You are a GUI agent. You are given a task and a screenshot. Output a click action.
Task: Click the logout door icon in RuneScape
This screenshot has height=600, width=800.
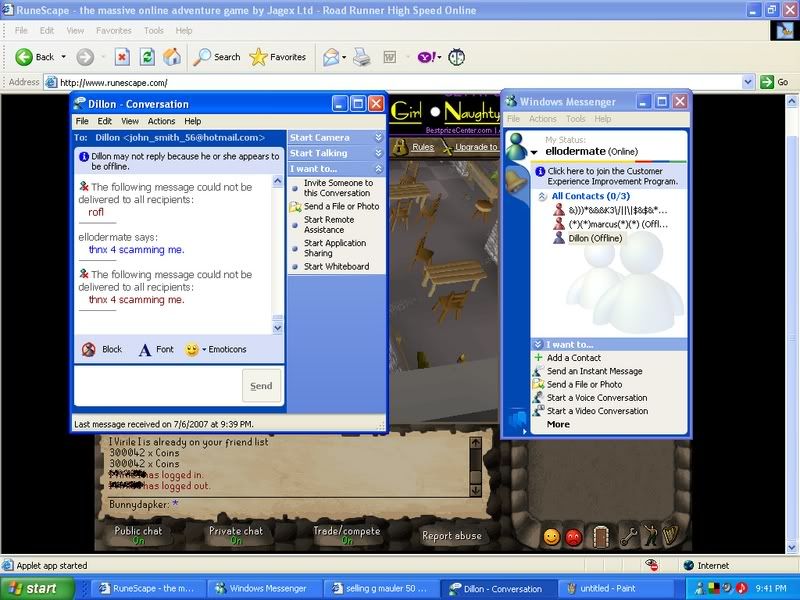point(602,536)
